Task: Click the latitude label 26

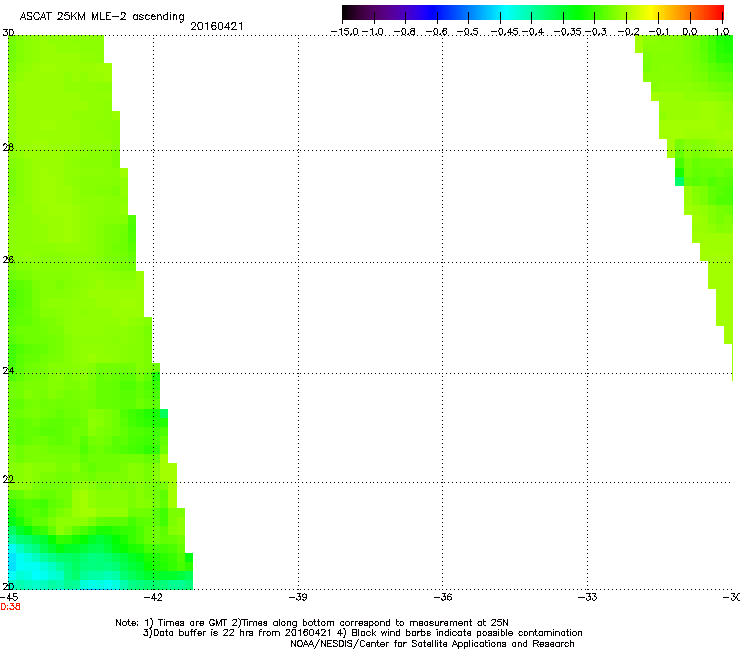Action: point(8,259)
